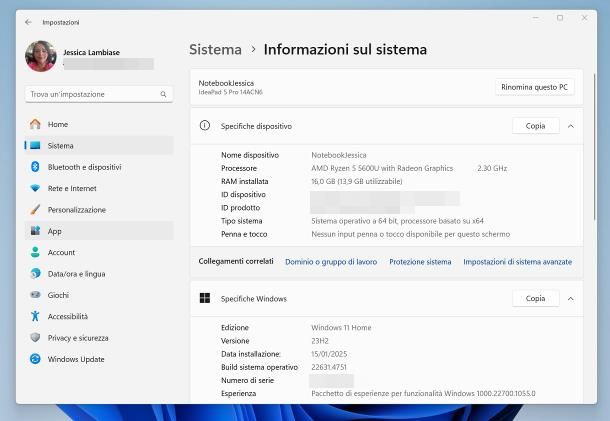Click Rinomina questo PC button
Image resolution: width=610 pixels, height=421 pixels.
click(535, 87)
